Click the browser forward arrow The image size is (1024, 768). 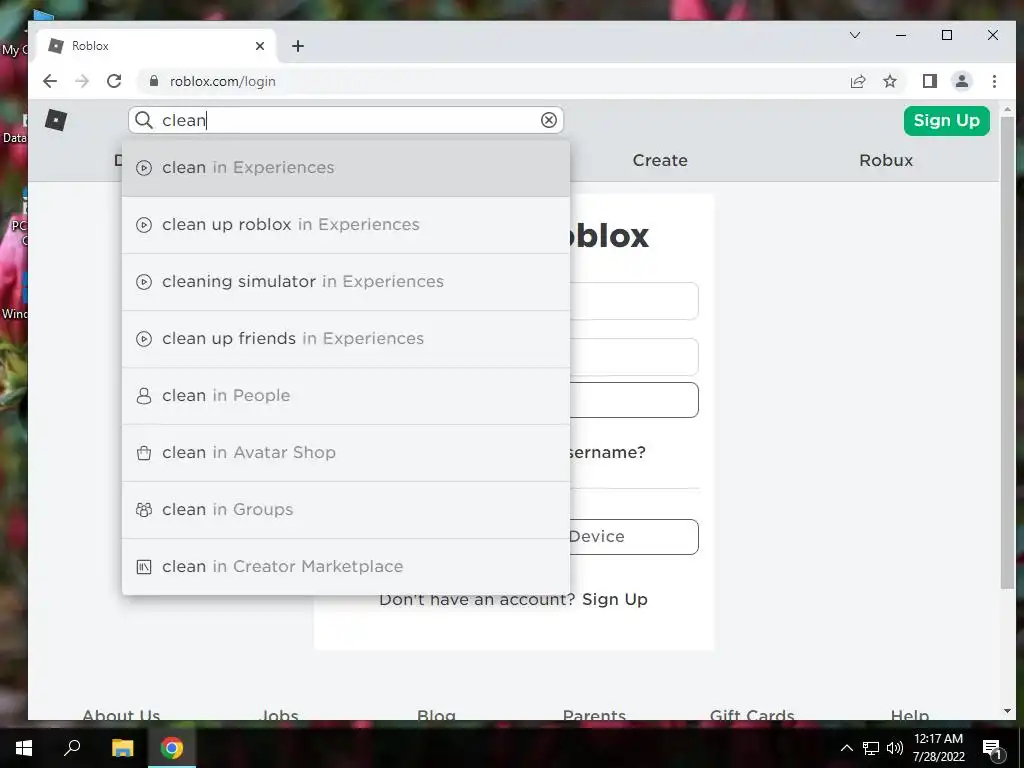click(x=82, y=82)
